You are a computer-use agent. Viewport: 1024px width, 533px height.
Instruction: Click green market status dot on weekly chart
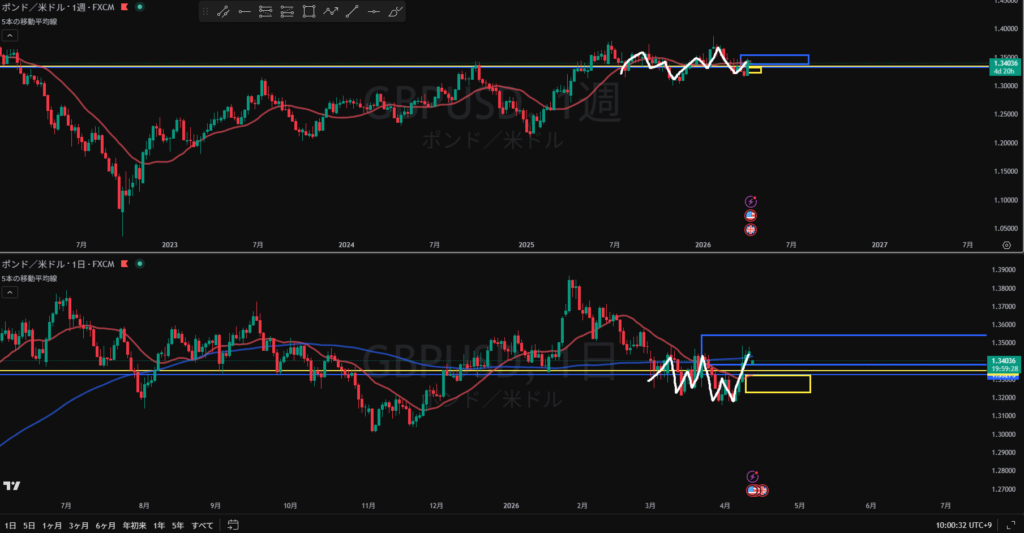138,7
